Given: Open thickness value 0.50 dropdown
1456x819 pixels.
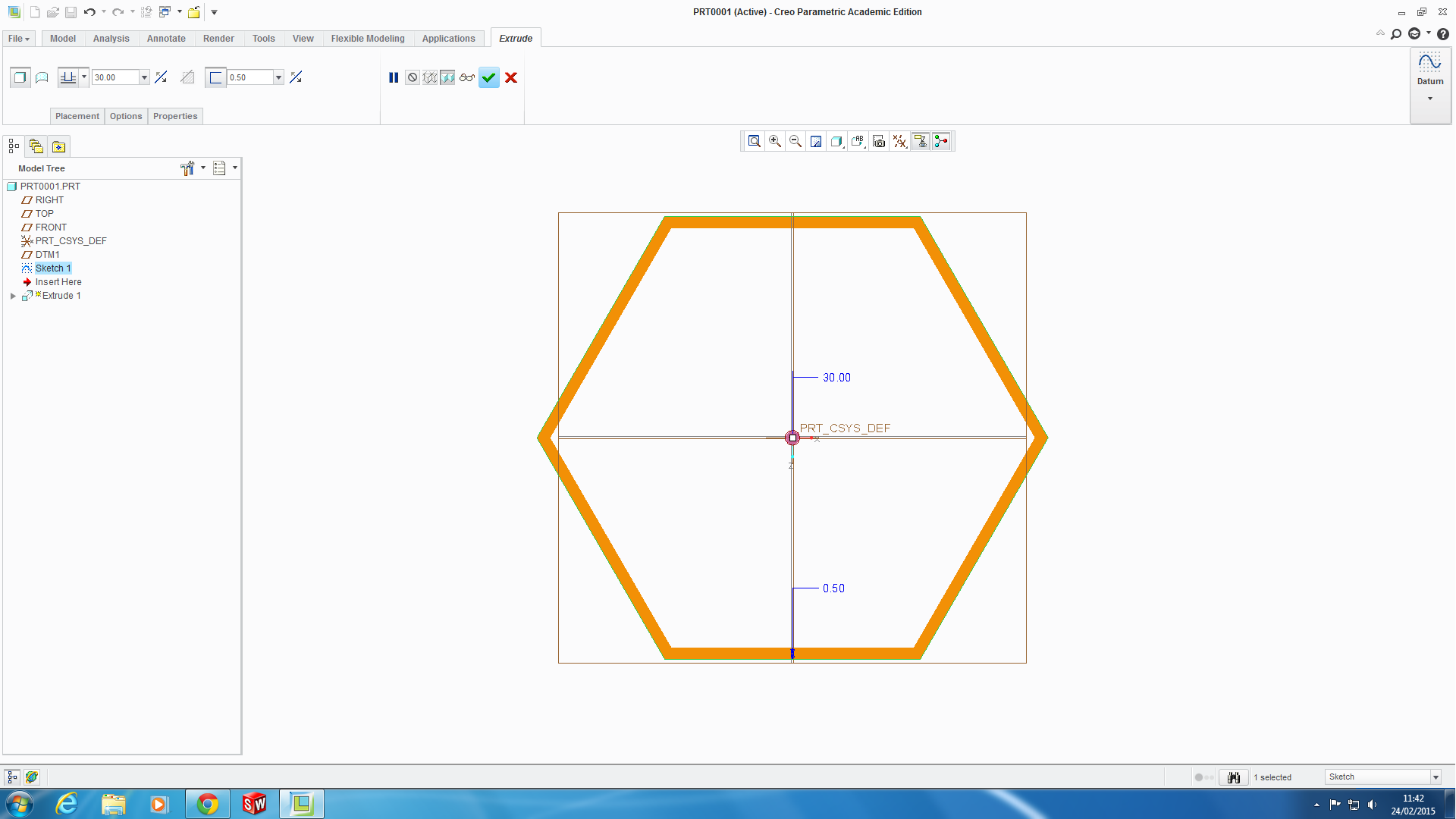Looking at the screenshot, I should [x=278, y=77].
